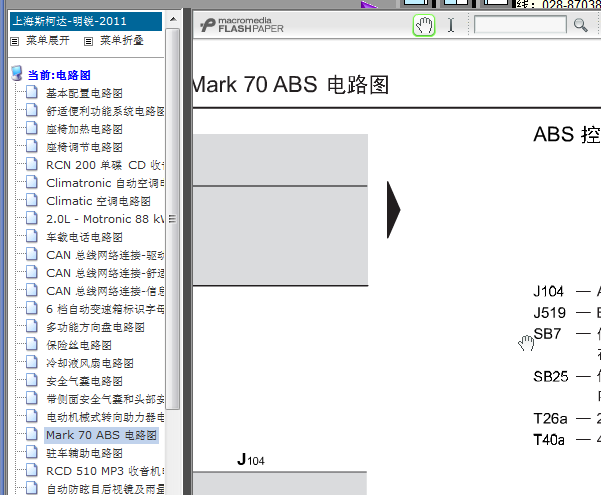
Task: Click the sidebar vertical scrollbar thumb
Action: [x=173, y=219]
